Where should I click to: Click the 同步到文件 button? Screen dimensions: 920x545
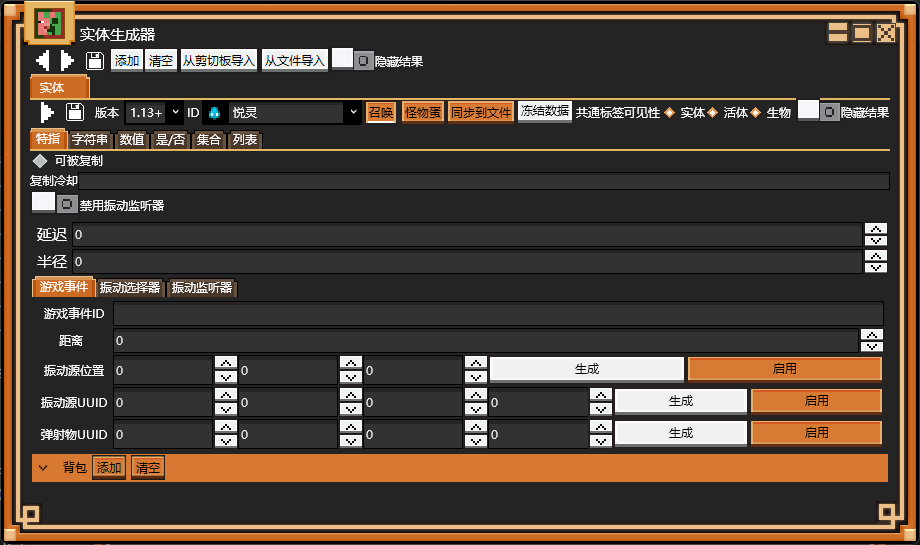point(481,112)
